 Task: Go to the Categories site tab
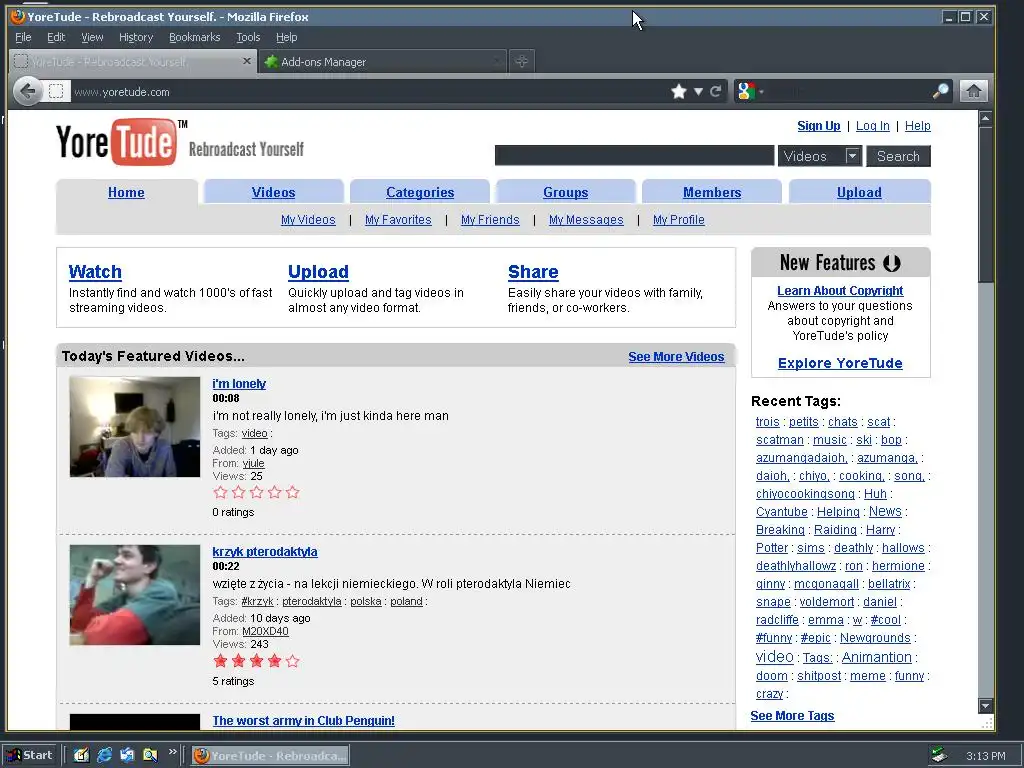coord(420,192)
